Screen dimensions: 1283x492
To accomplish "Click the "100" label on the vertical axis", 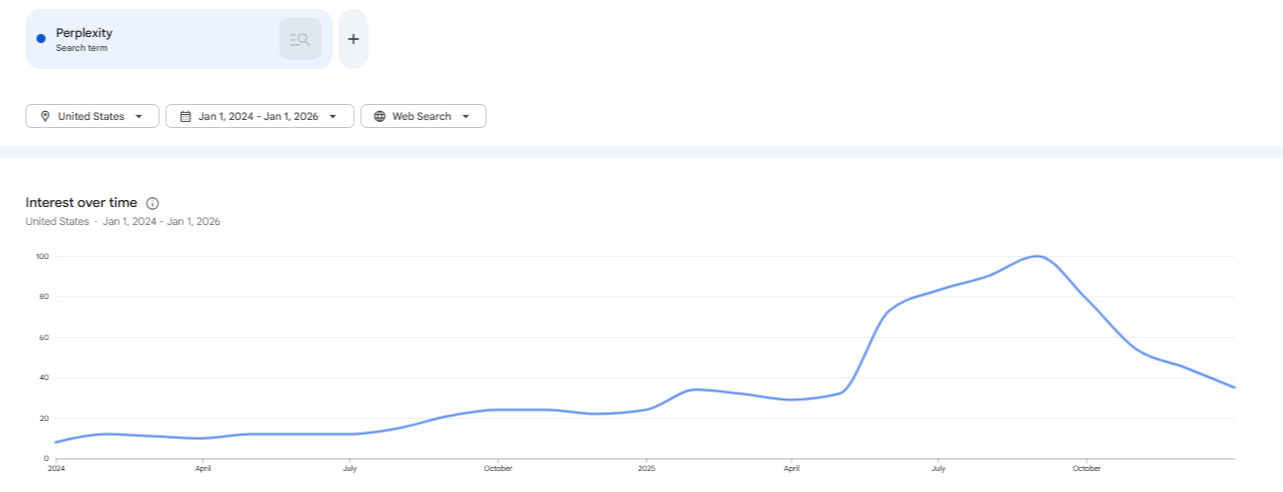I will coord(41,256).
